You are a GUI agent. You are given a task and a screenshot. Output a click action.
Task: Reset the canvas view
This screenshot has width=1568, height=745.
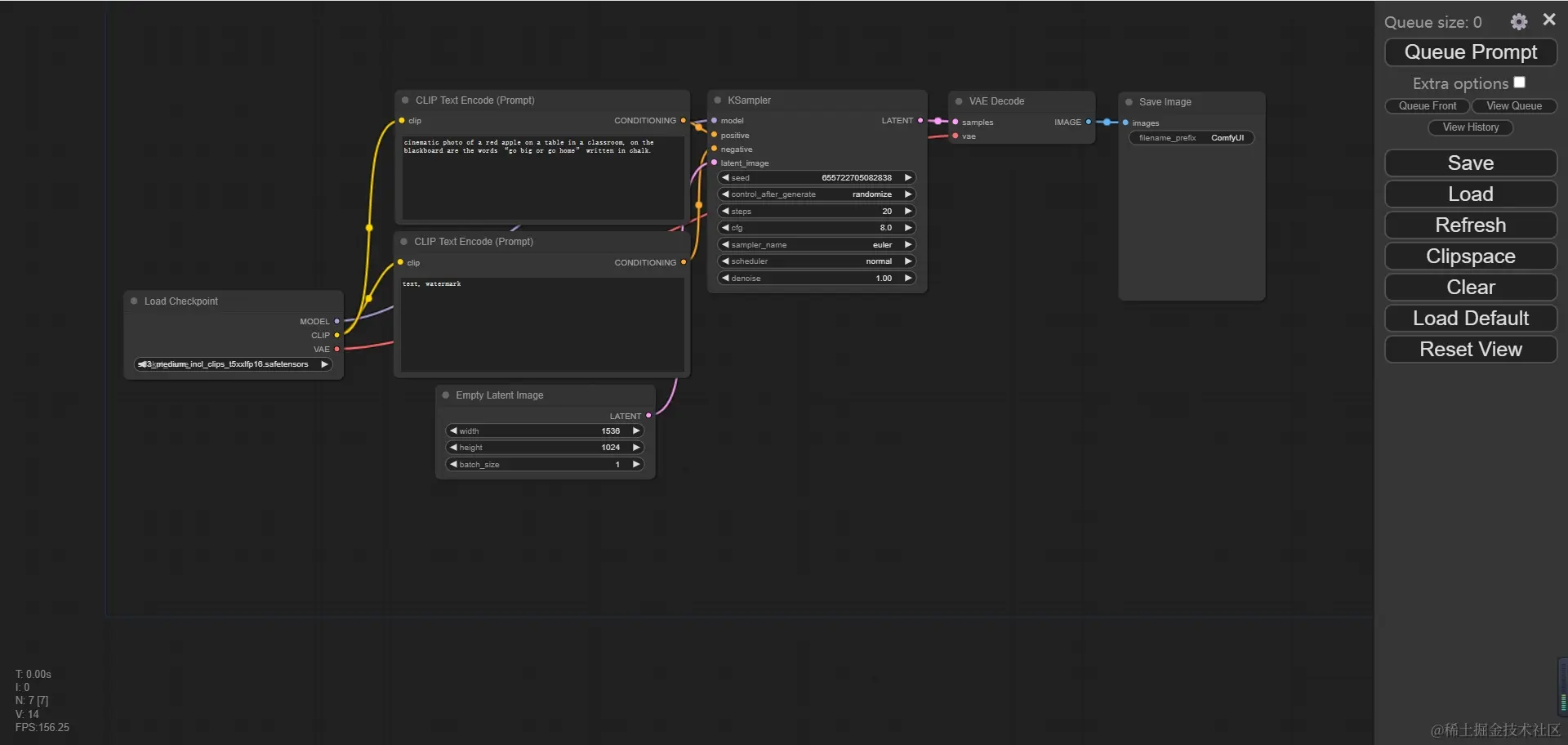[x=1471, y=350]
